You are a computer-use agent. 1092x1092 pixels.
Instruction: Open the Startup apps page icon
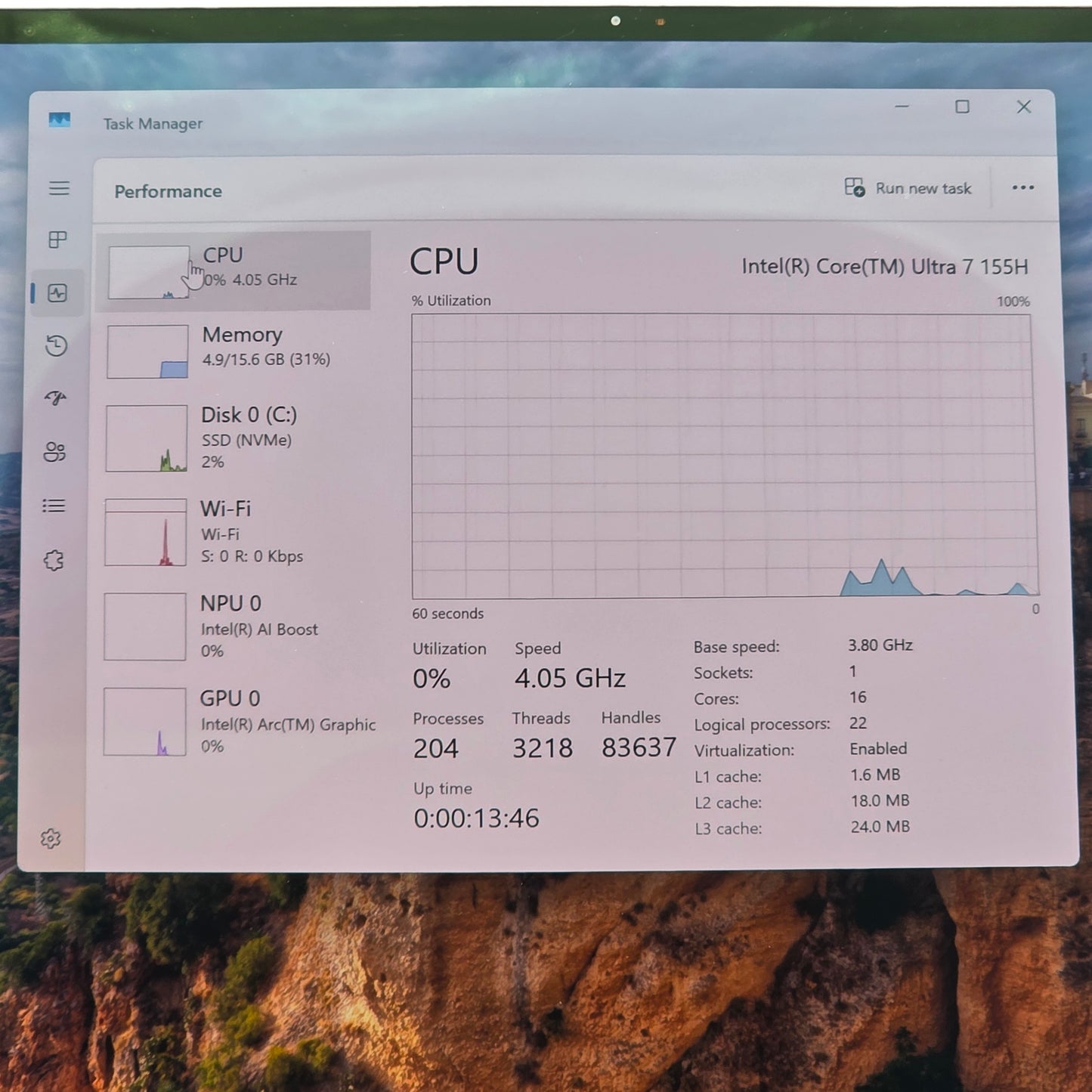56,398
